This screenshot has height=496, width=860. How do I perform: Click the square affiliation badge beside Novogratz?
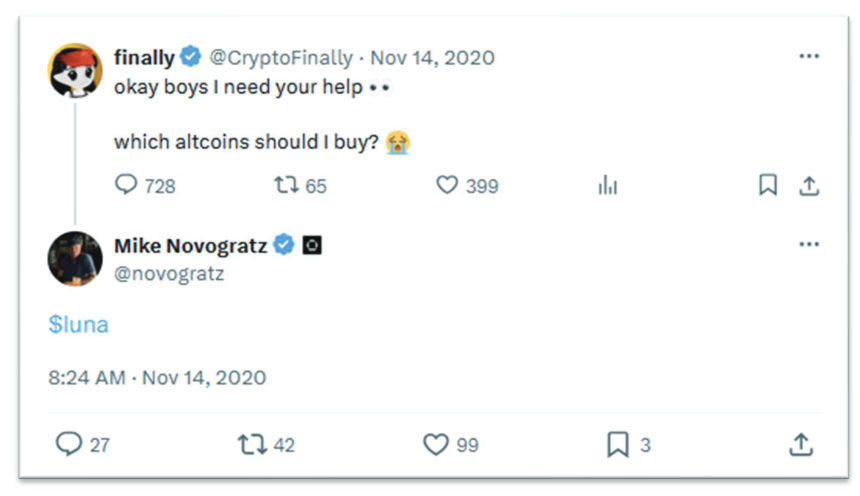click(x=311, y=246)
